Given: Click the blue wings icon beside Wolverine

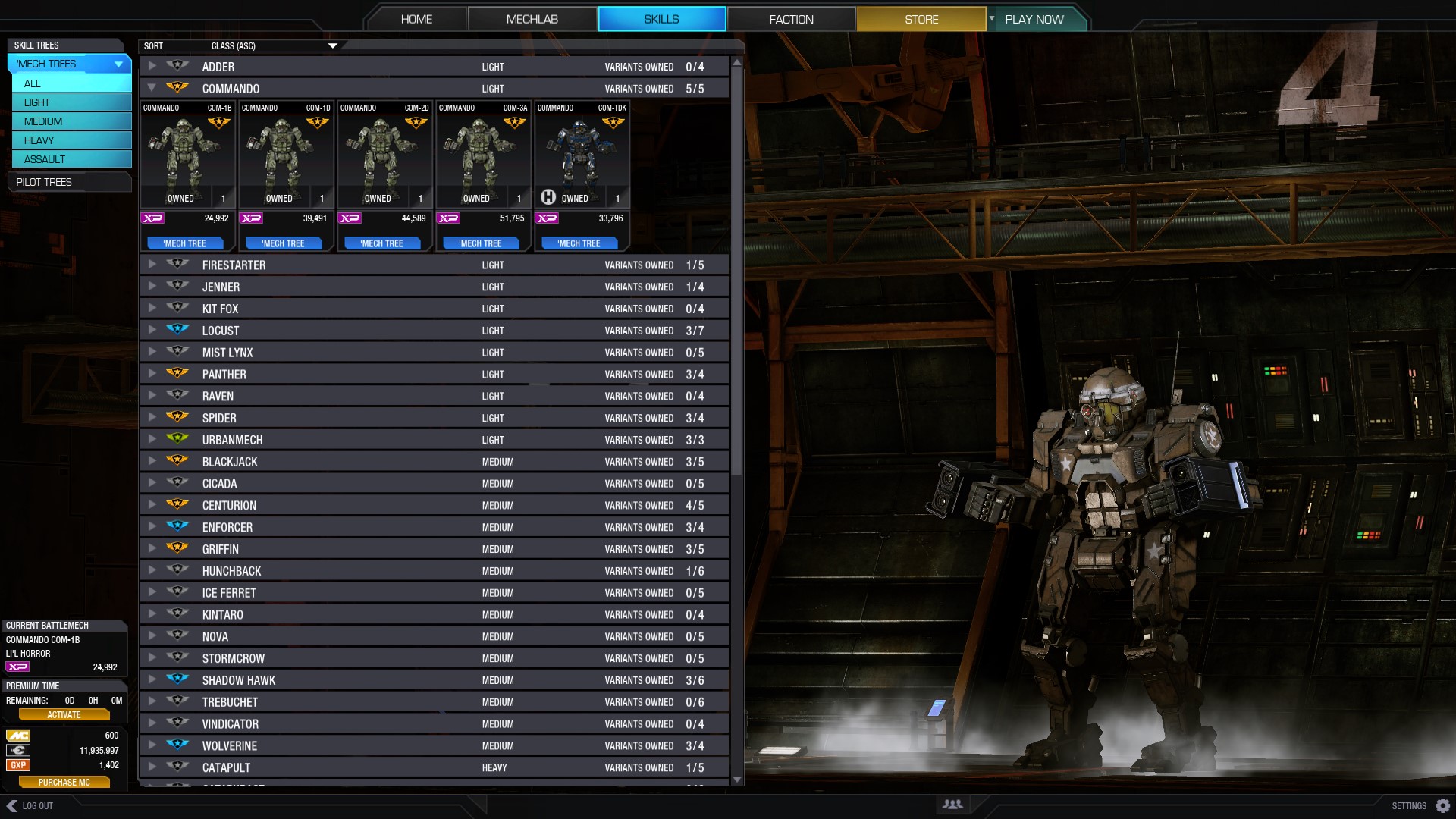Looking at the screenshot, I should (177, 745).
